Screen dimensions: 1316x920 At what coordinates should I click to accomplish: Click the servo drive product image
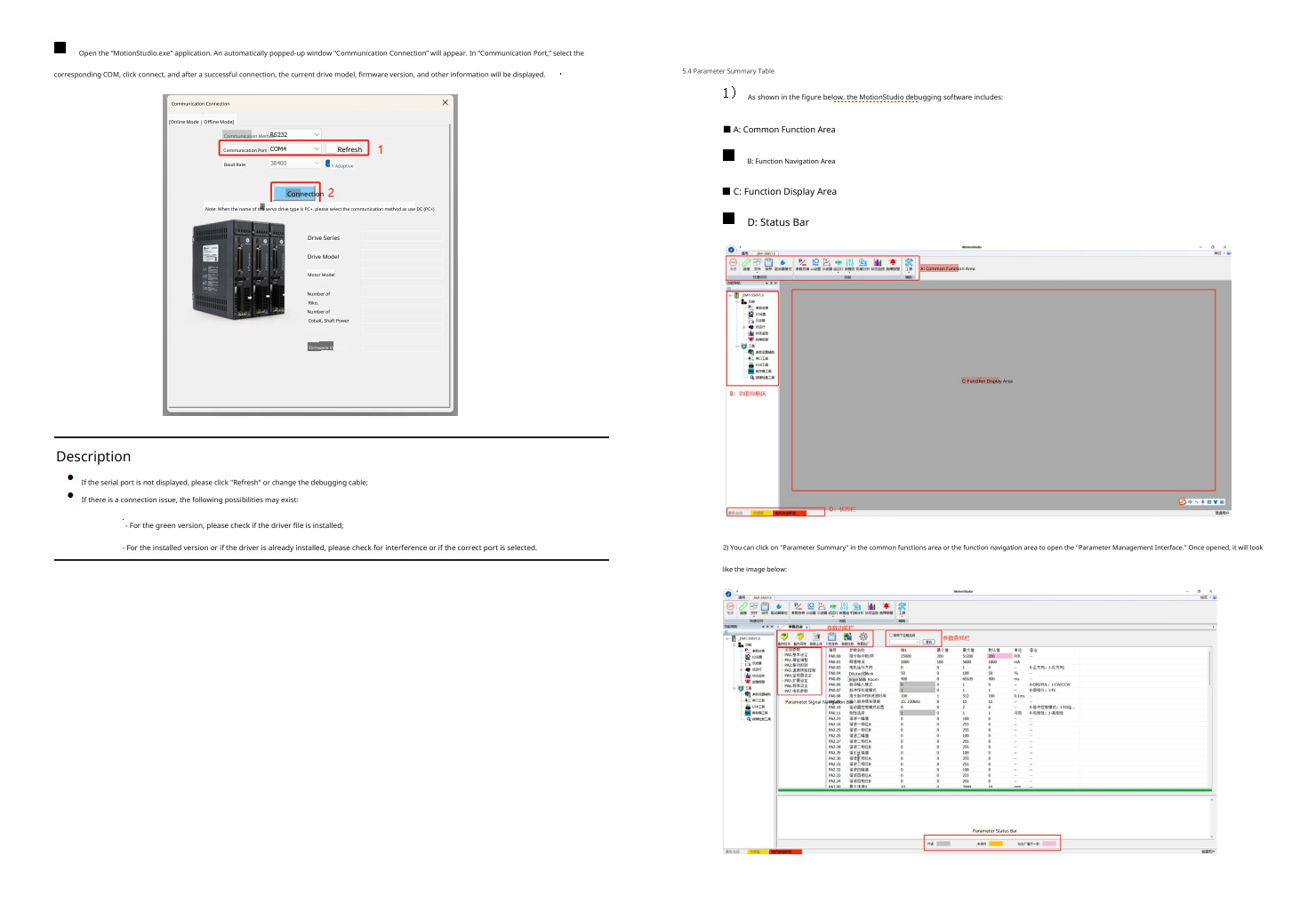tap(239, 269)
